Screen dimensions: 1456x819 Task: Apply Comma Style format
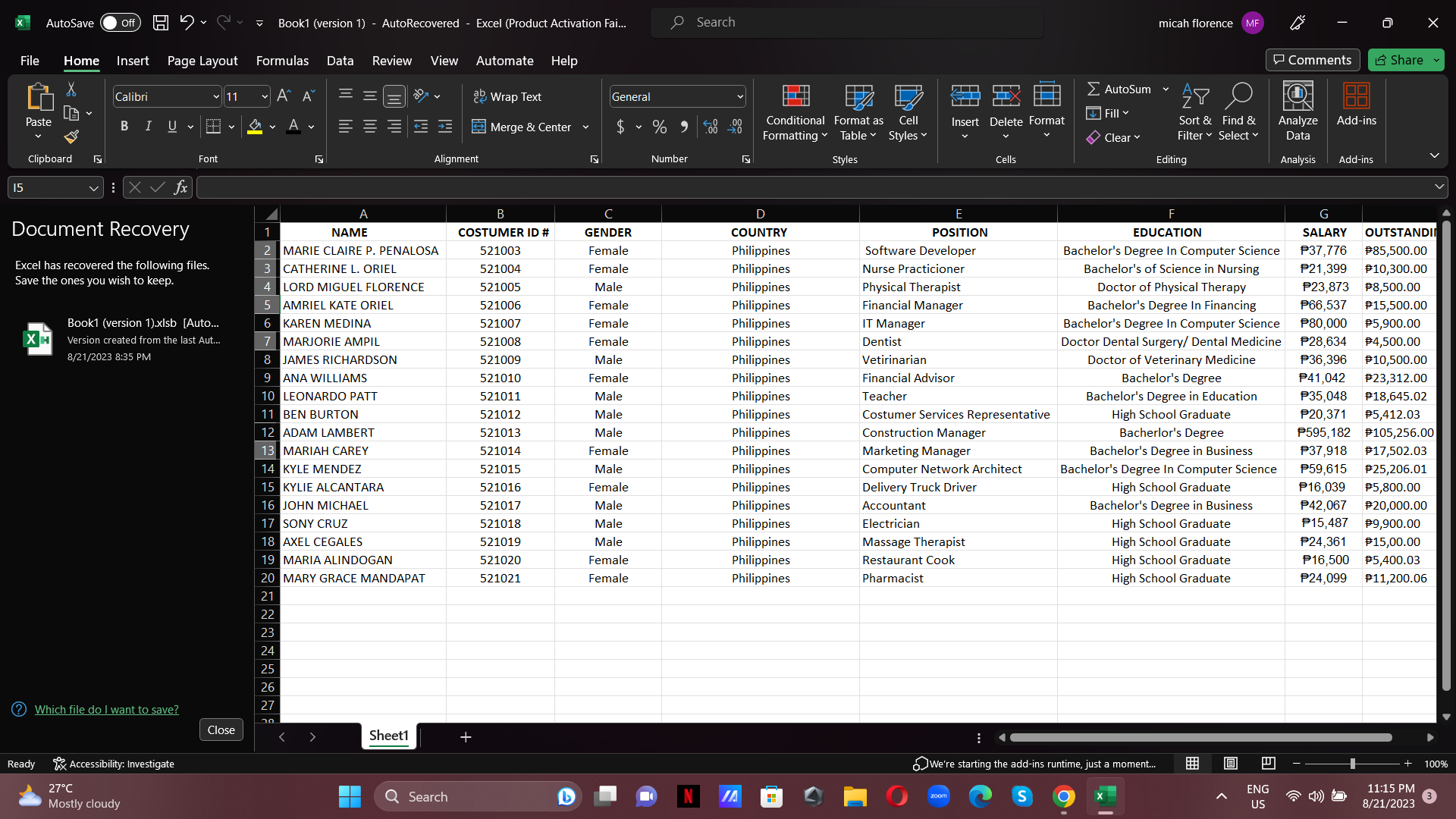684,127
